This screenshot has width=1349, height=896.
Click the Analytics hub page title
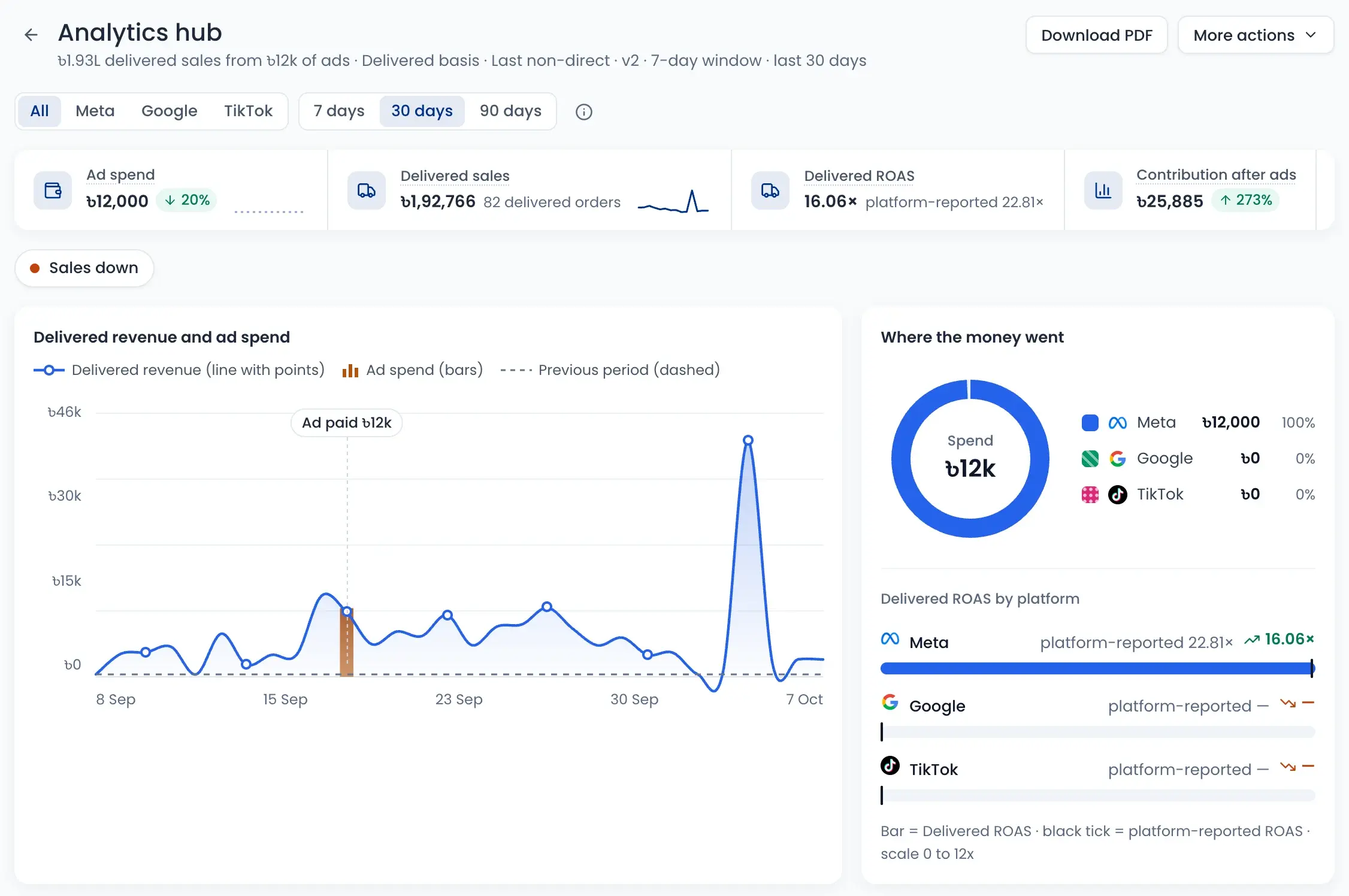(x=140, y=33)
